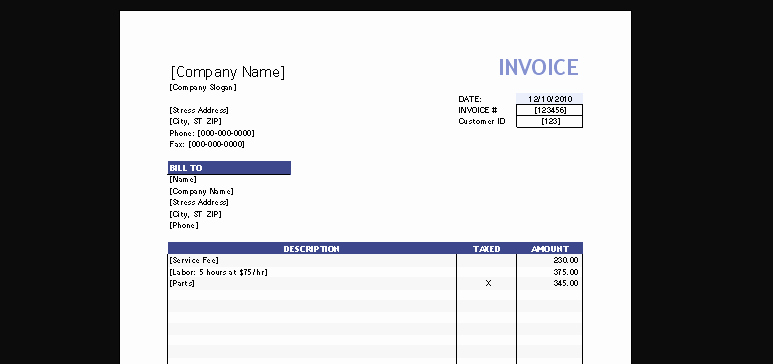Select the [Phone] line under BILL TO

click(184, 225)
